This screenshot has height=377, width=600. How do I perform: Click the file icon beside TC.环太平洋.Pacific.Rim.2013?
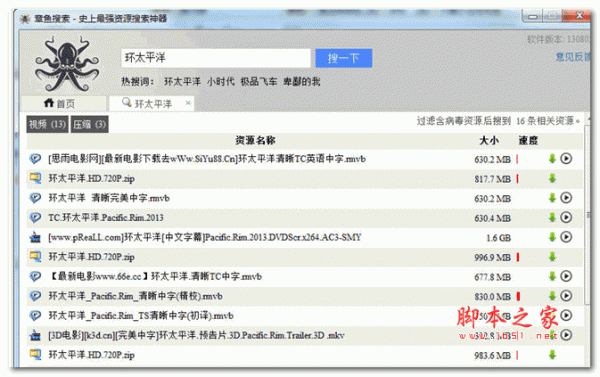(x=35, y=217)
